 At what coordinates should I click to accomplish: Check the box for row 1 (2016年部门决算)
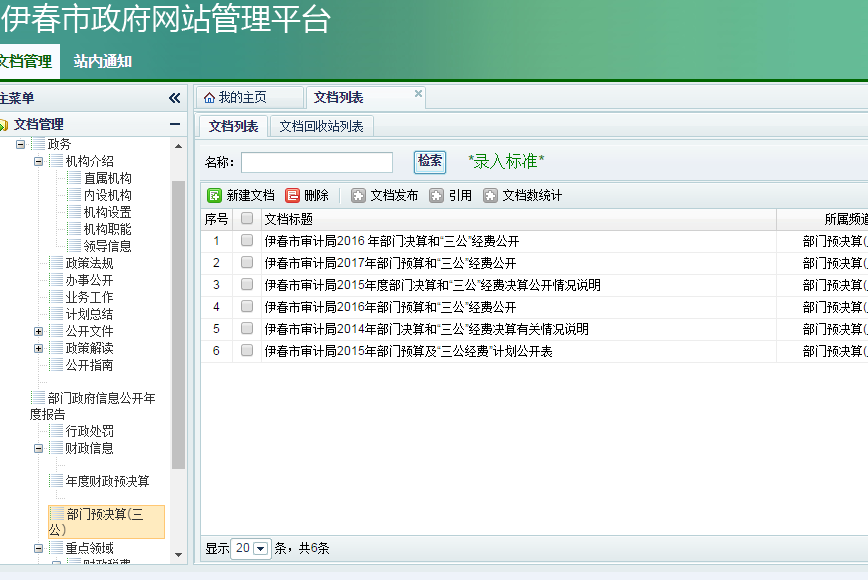(x=247, y=240)
